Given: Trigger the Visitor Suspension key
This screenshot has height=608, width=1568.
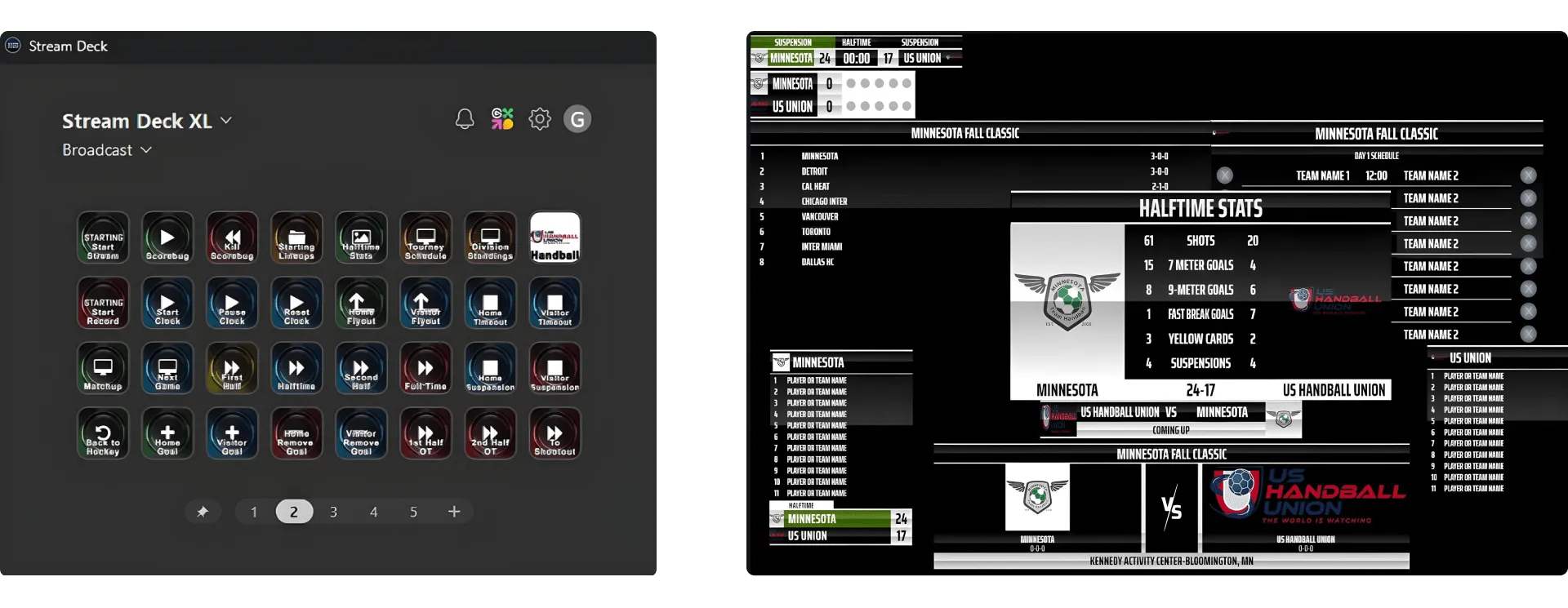Looking at the screenshot, I should pyautogui.click(x=555, y=368).
